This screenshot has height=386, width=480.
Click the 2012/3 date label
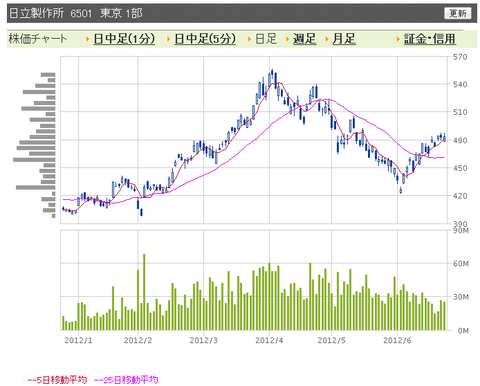[x=203, y=340]
